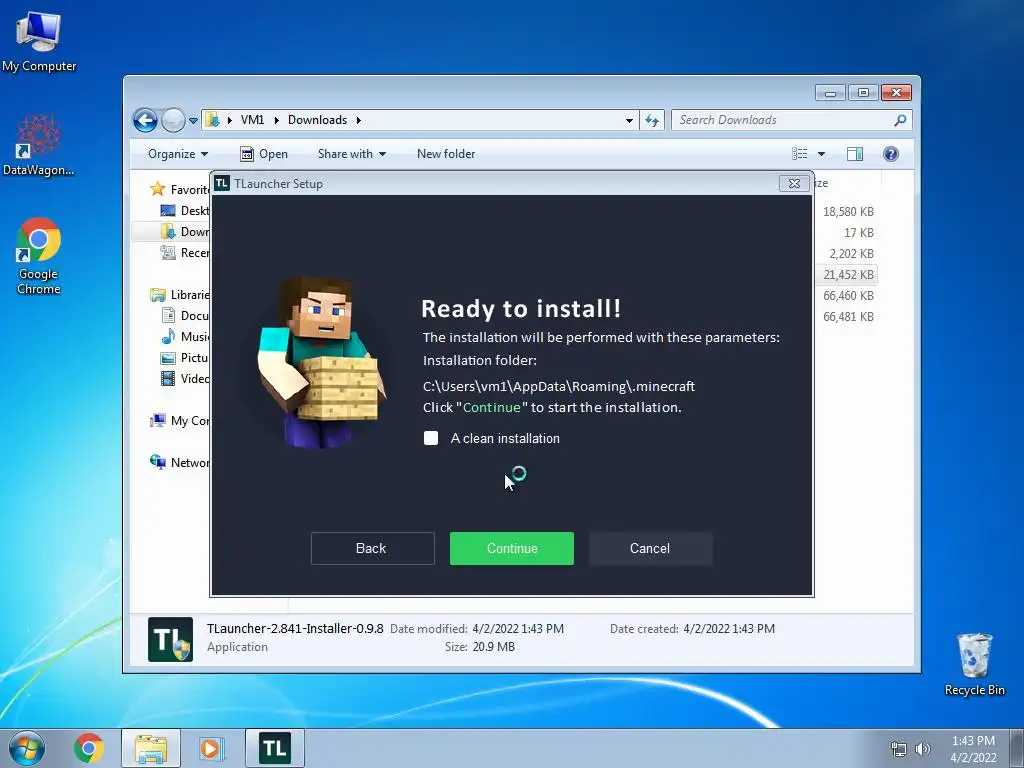Open the DataWagon desktop shortcut
Screen dimensions: 1024x768
pyautogui.click(x=39, y=145)
